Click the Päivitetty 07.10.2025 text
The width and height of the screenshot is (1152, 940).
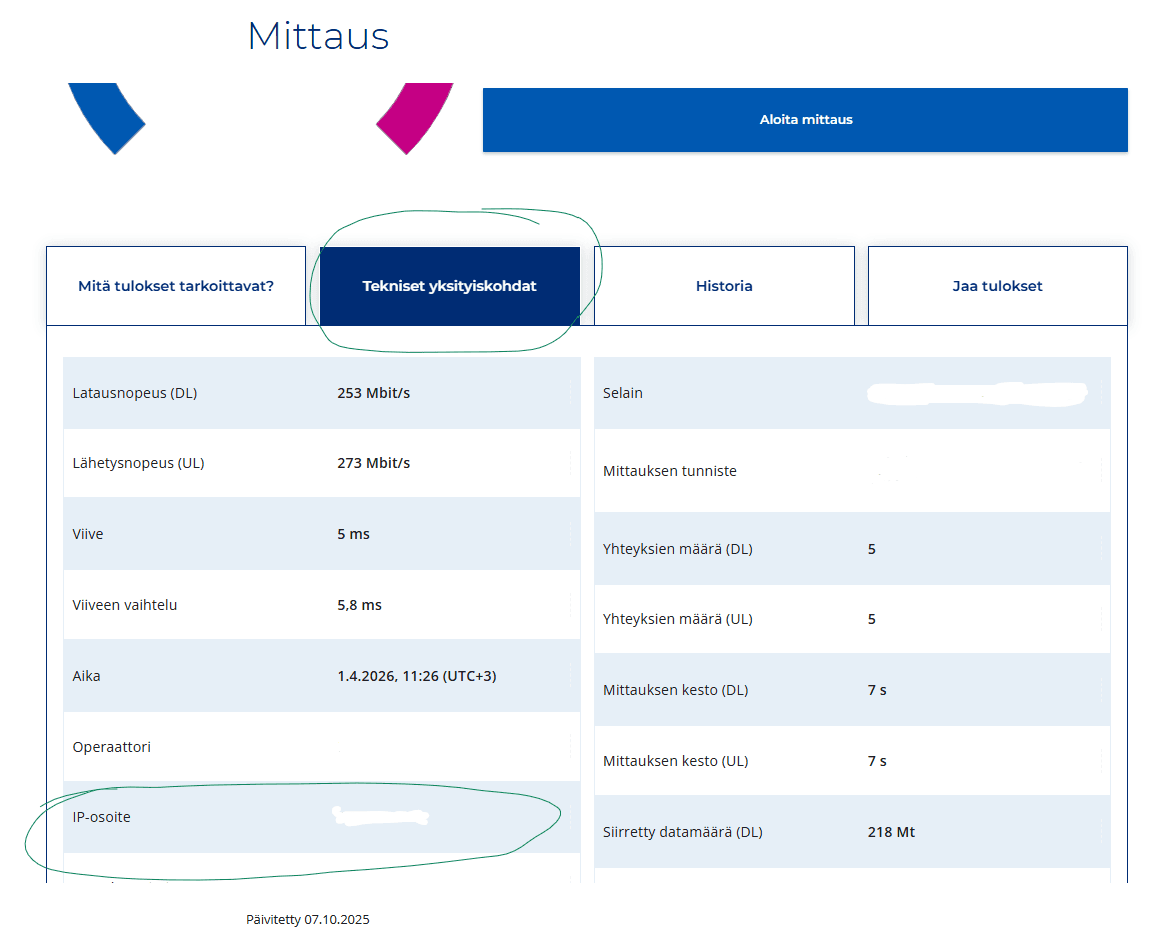point(307,919)
